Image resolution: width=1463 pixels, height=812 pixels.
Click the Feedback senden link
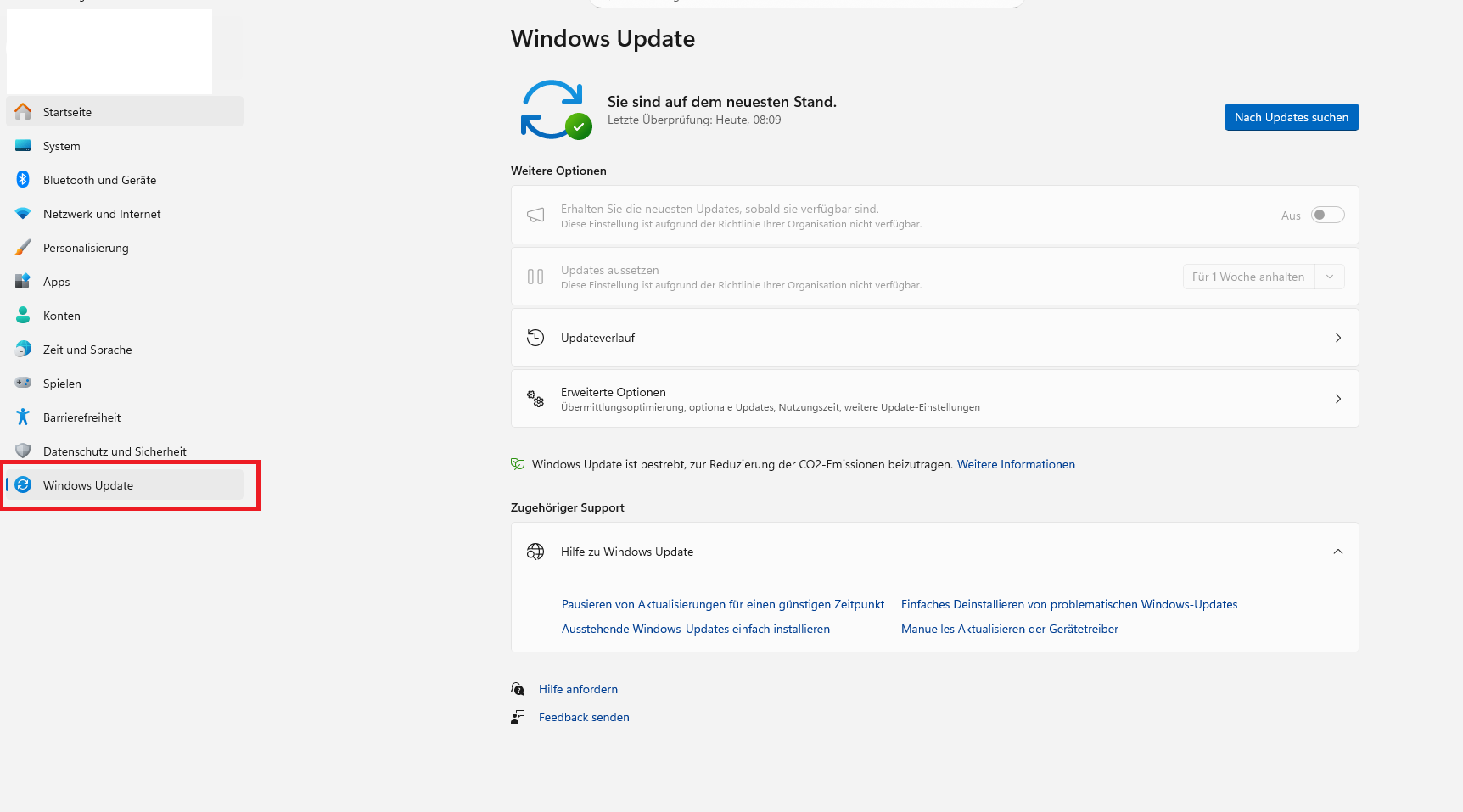(584, 717)
